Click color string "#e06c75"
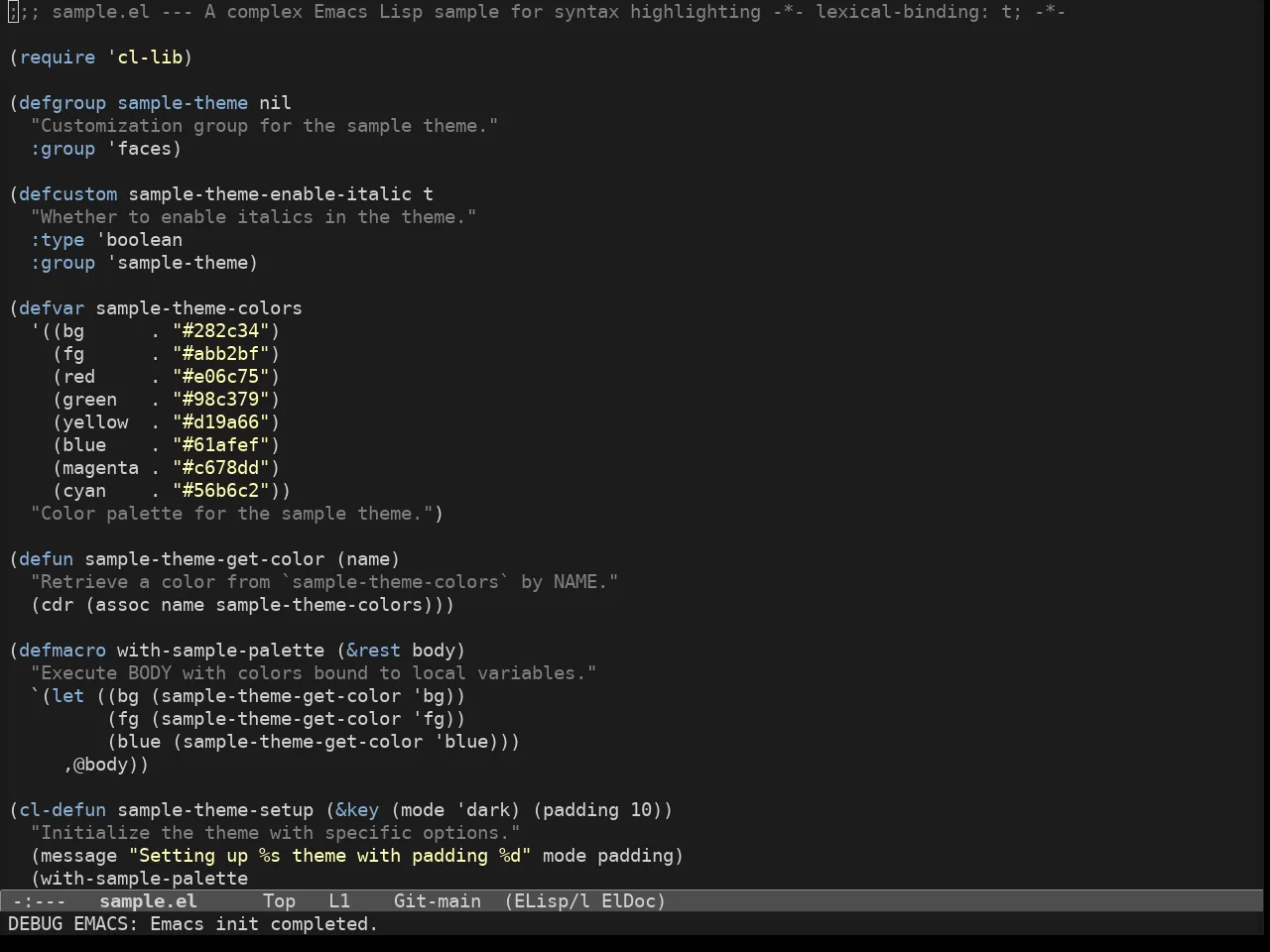 (221, 377)
